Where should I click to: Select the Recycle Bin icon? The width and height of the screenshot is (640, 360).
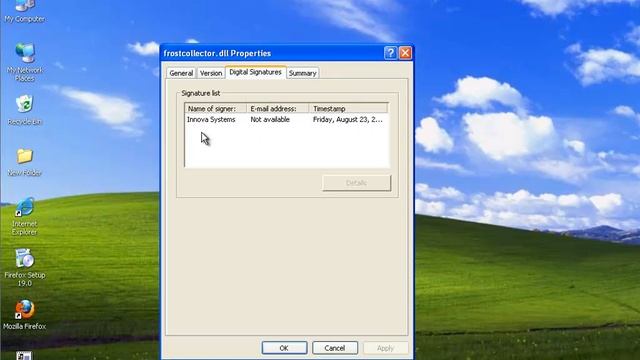coord(24,110)
